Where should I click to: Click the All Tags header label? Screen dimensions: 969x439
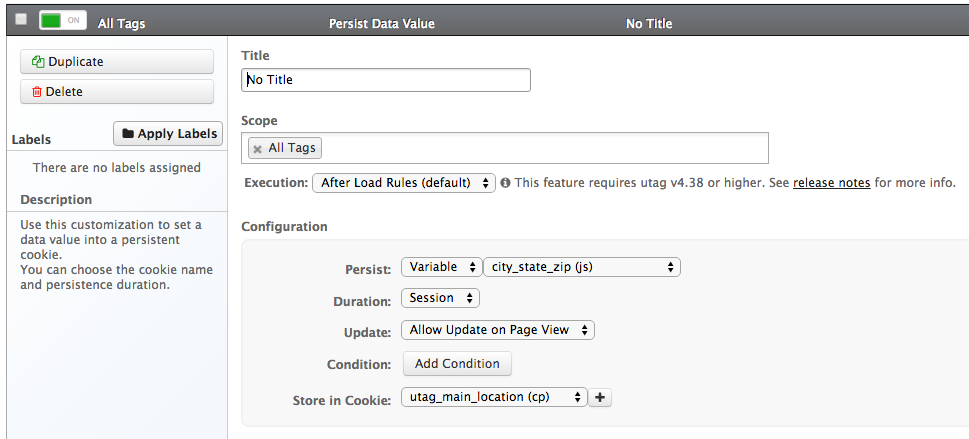click(122, 23)
